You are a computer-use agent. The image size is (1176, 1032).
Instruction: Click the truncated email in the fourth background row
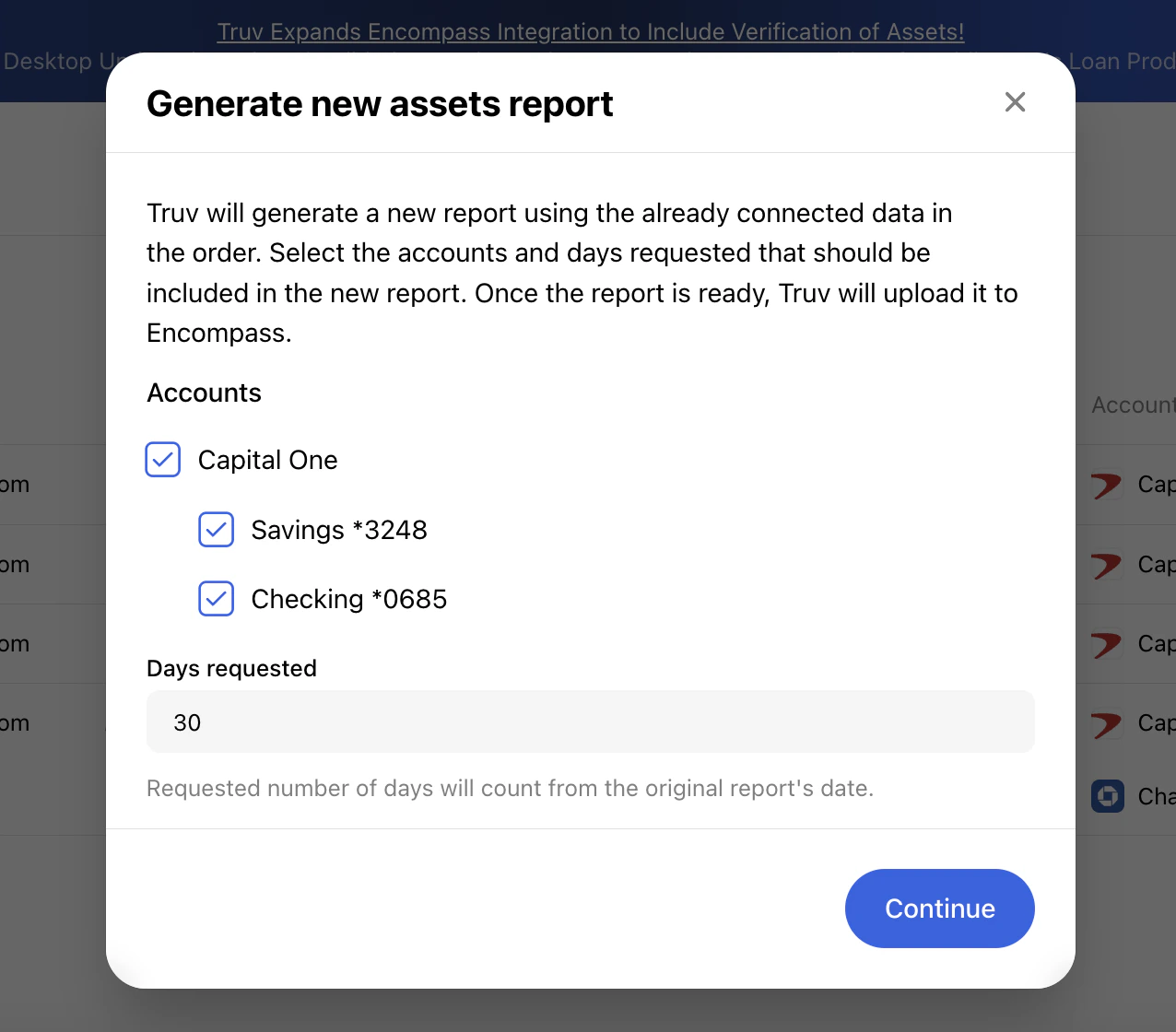(15, 723)
